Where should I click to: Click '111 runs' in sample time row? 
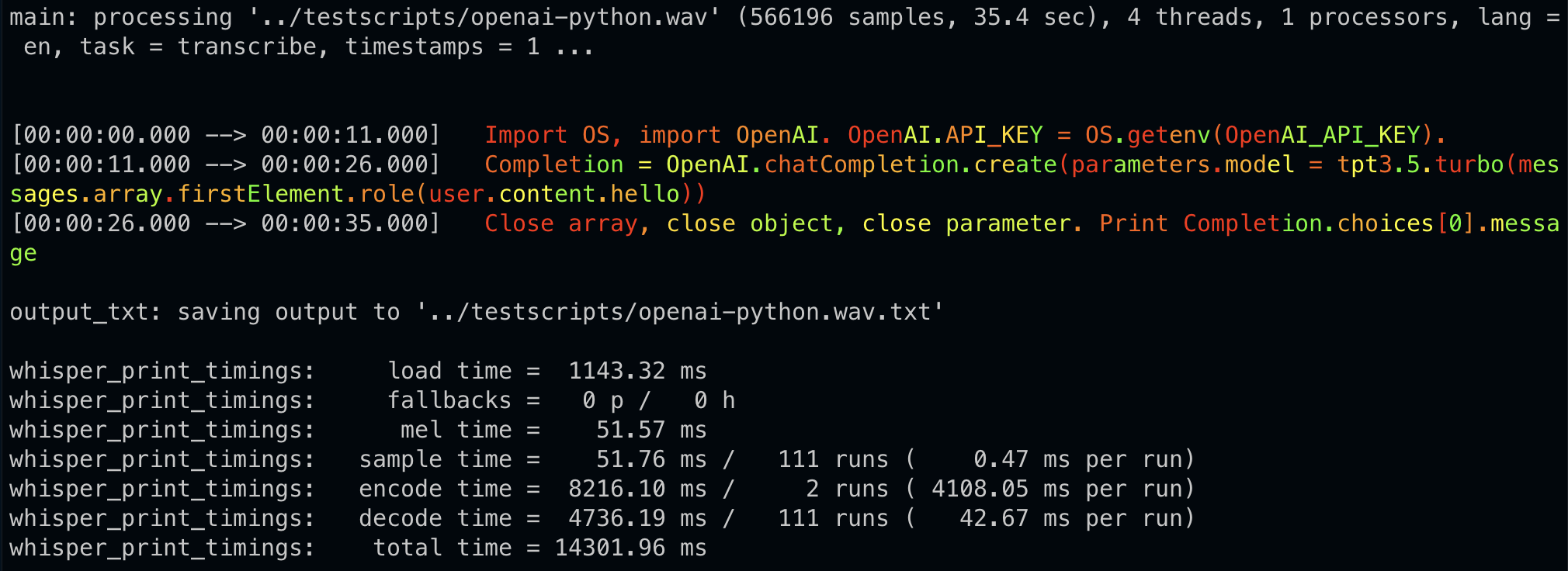834,459
